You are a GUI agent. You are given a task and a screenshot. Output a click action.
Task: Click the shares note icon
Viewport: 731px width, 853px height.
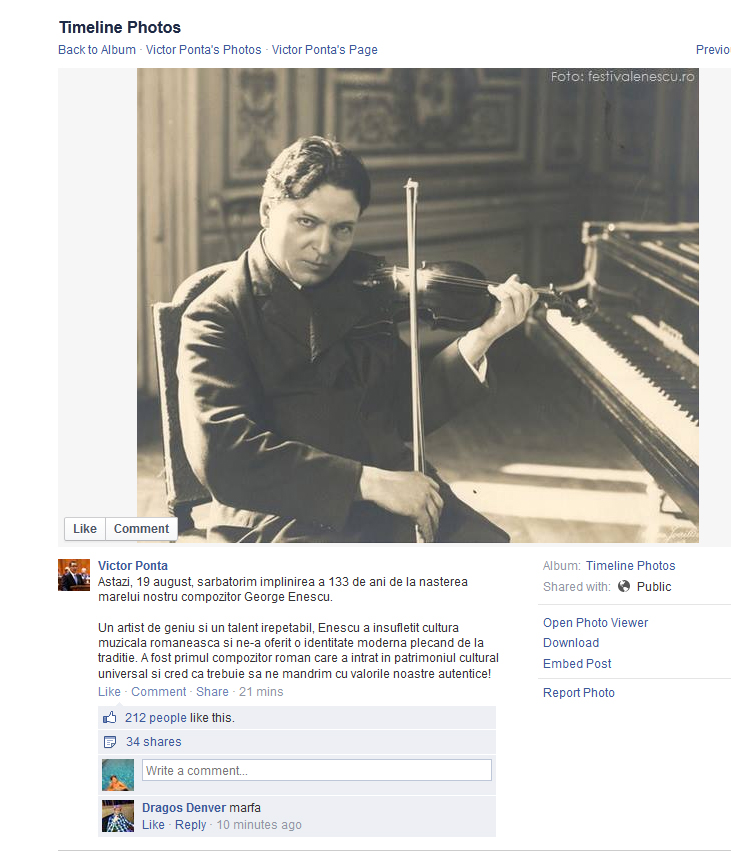pos(110,742)
